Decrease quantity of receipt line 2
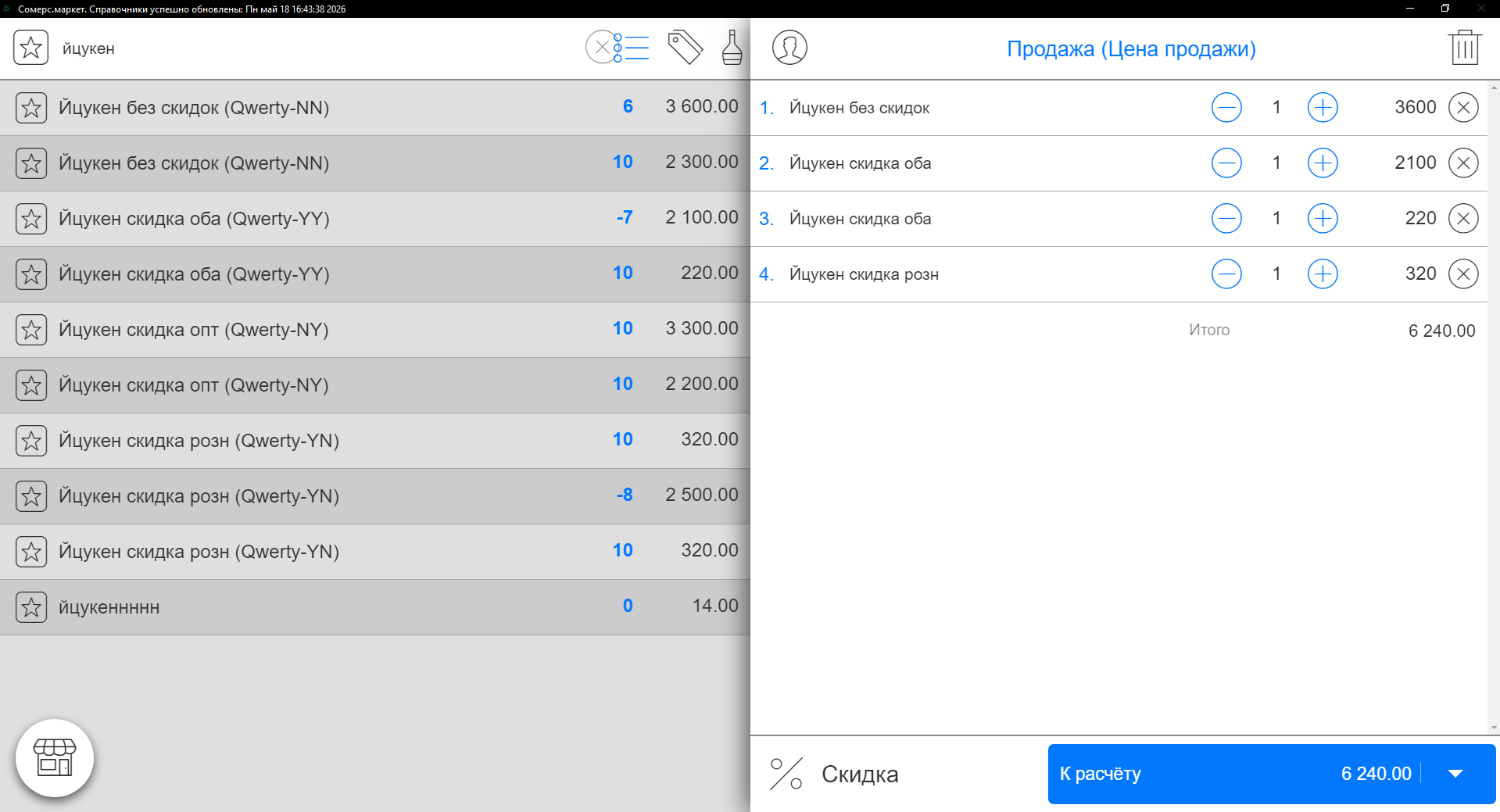This screenshot has width=1500, height=812. click(x=1226, y=163)
